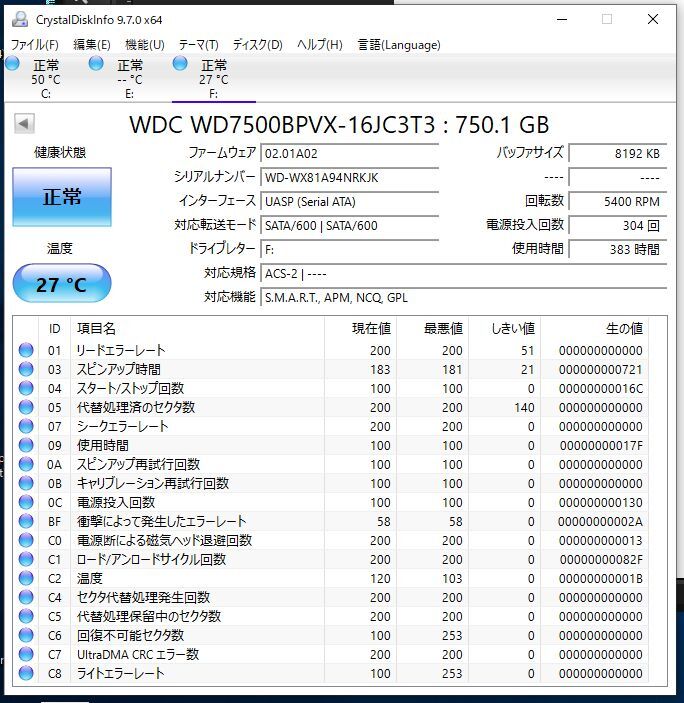Select the UltraDMA CRC エラー数 row name

tap(138, 655)
